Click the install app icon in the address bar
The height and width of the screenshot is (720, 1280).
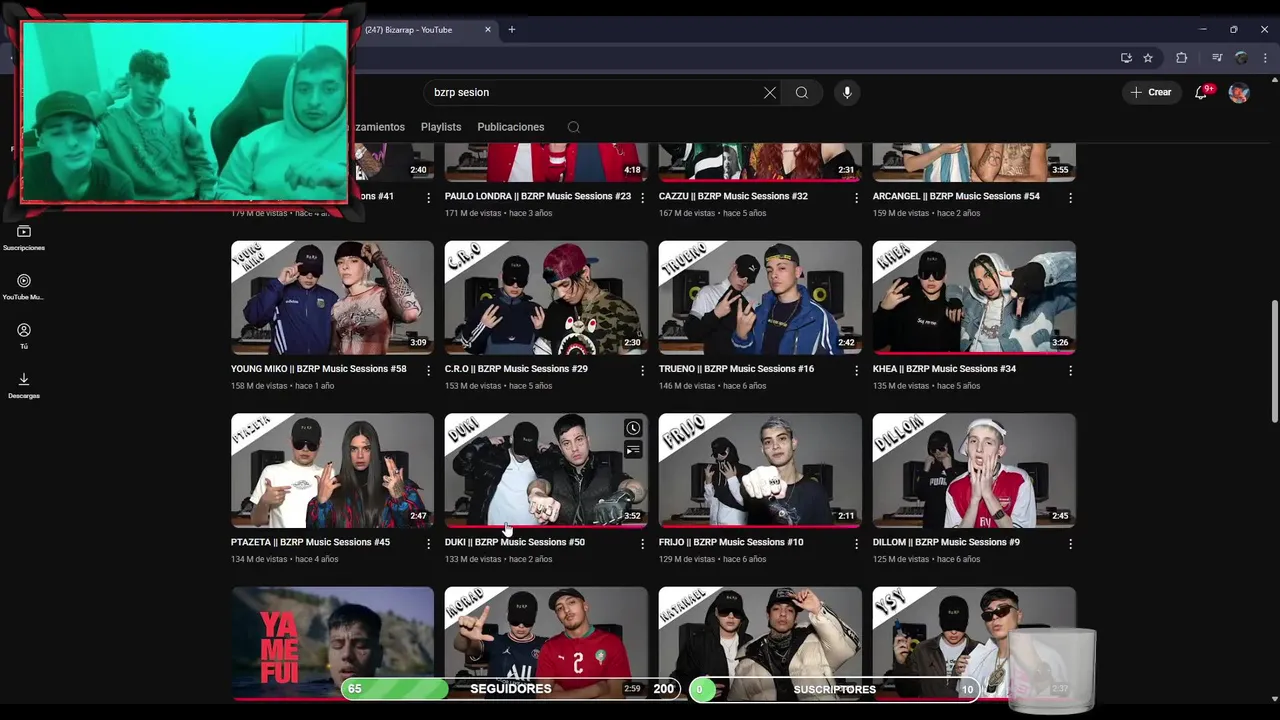click(x=1126, y=58)
